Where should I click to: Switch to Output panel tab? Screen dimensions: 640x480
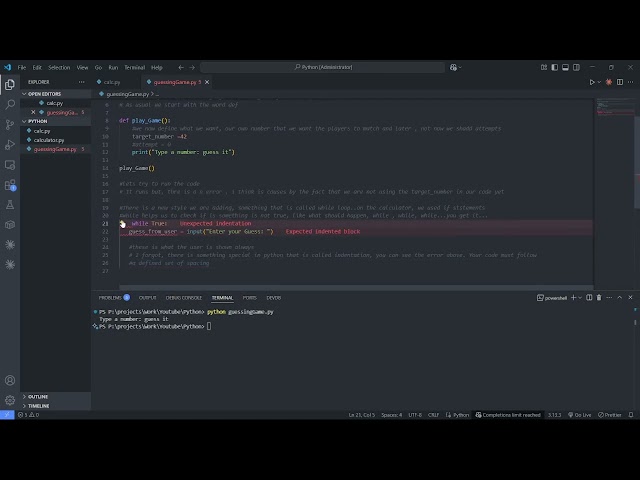[147, 298]
